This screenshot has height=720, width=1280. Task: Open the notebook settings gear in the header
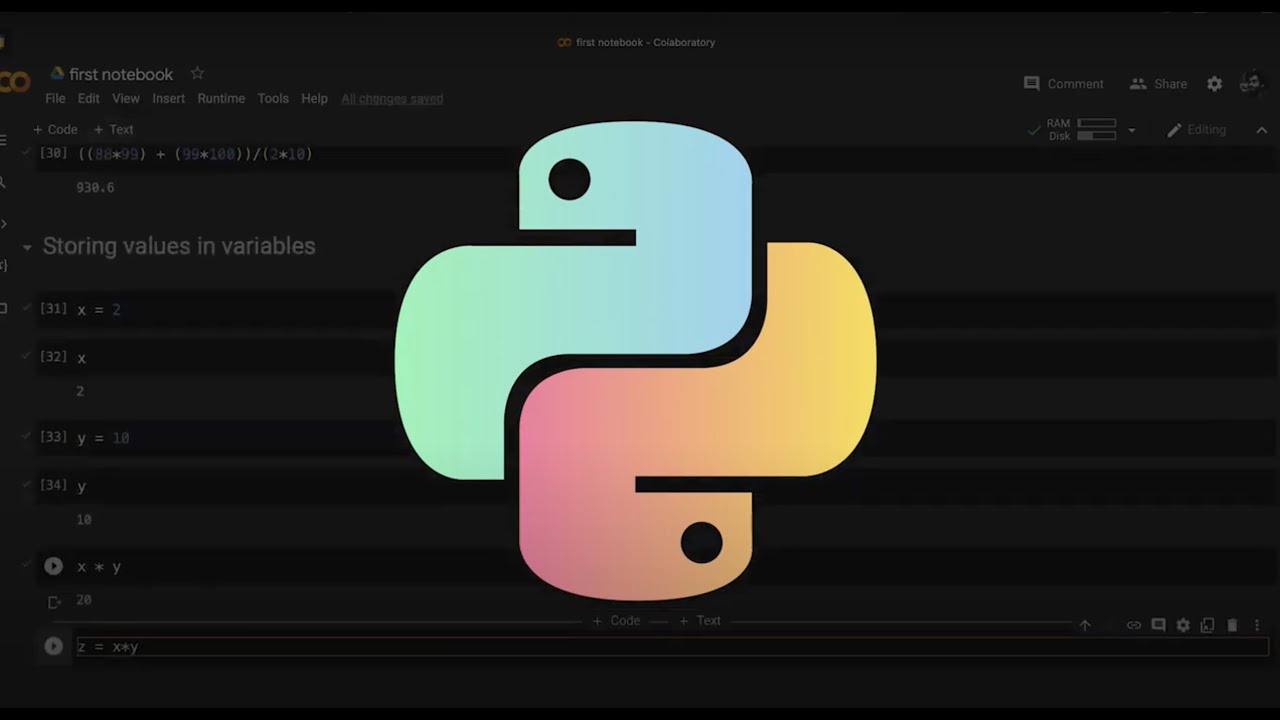coord(1214,84)
